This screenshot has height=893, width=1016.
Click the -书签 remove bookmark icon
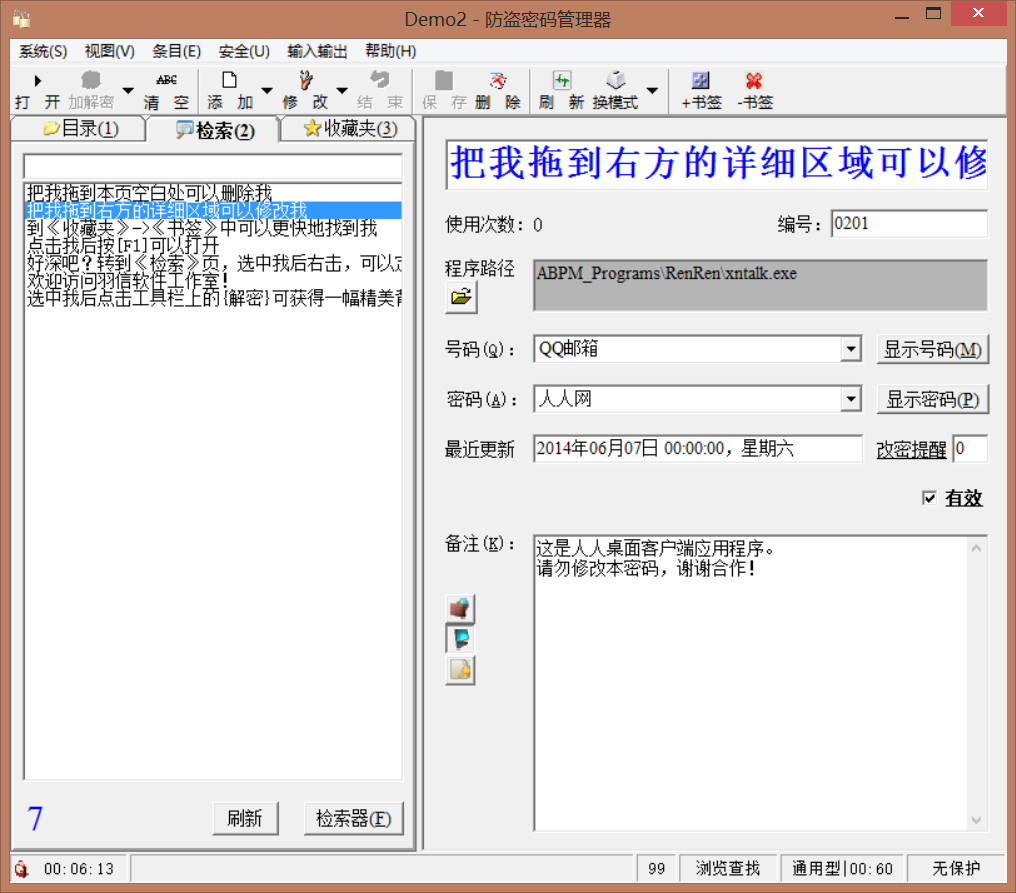point(754,89)
